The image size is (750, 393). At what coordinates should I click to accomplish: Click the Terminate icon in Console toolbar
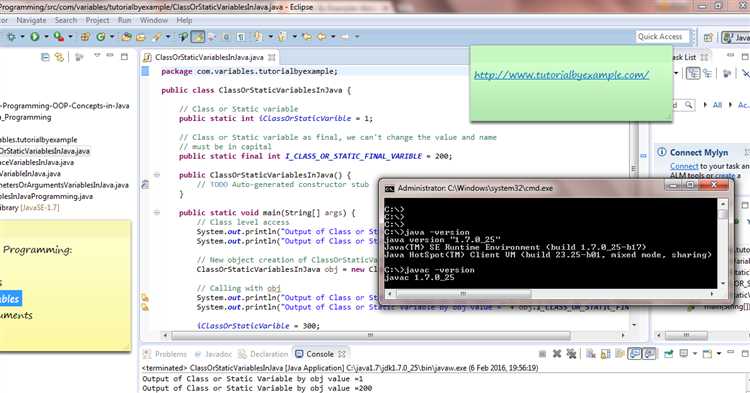tap(542, 354)
